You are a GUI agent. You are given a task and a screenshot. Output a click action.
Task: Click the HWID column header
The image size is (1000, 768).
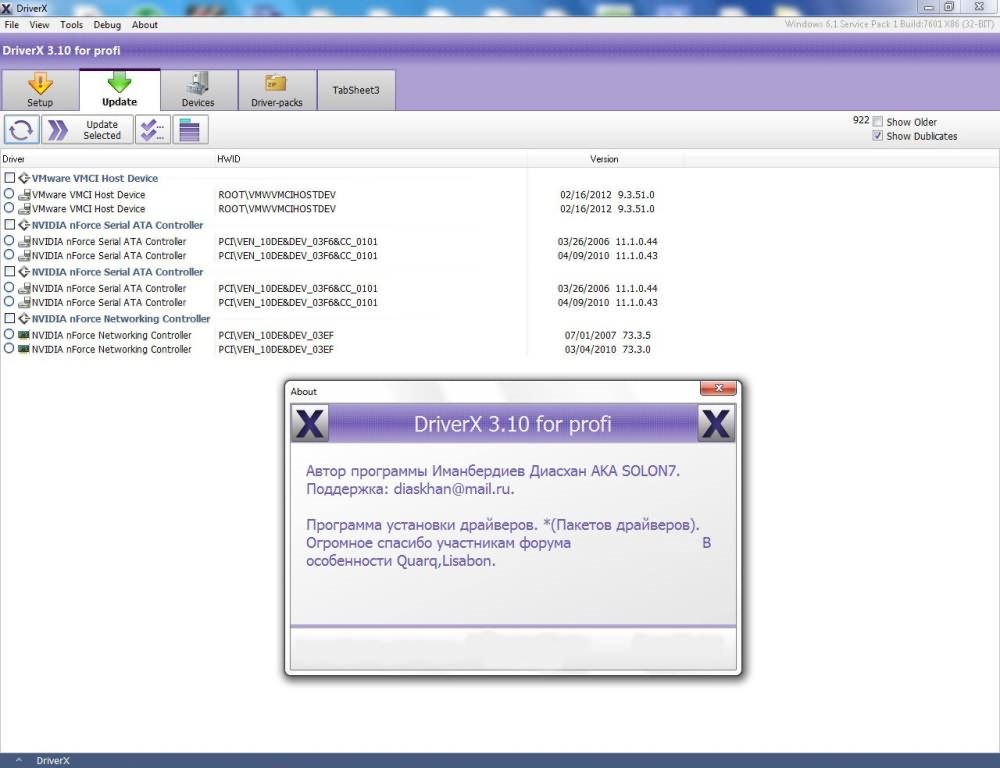tap(229, 159)
